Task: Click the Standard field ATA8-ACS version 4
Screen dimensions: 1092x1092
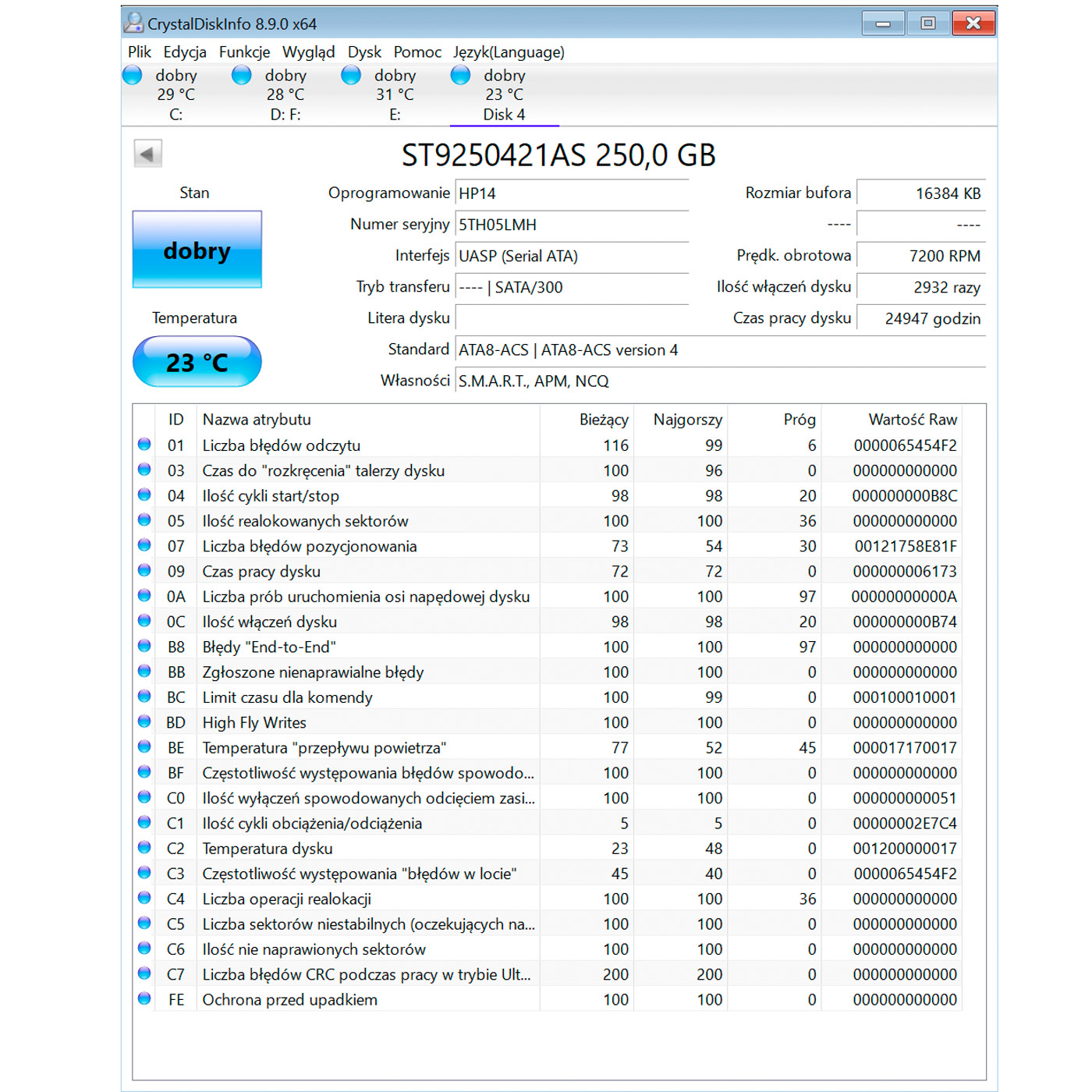Action: pos(720,349)
